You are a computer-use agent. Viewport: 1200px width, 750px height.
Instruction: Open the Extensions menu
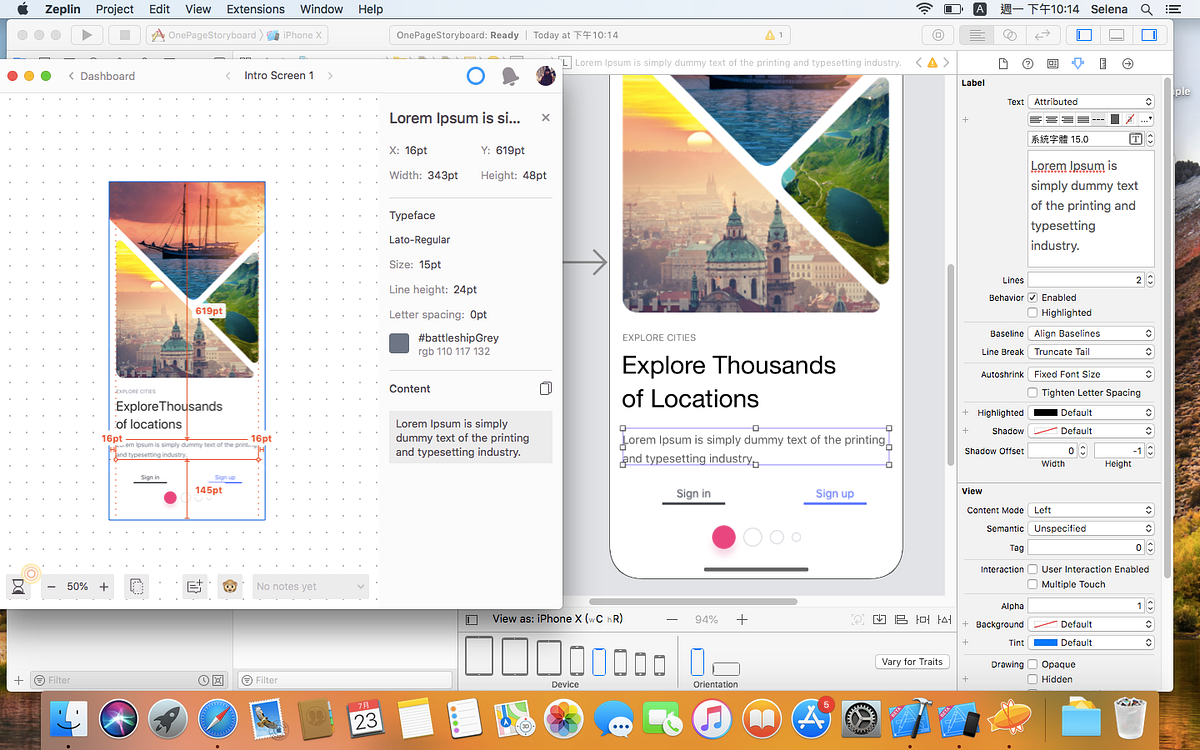(255, 9)
